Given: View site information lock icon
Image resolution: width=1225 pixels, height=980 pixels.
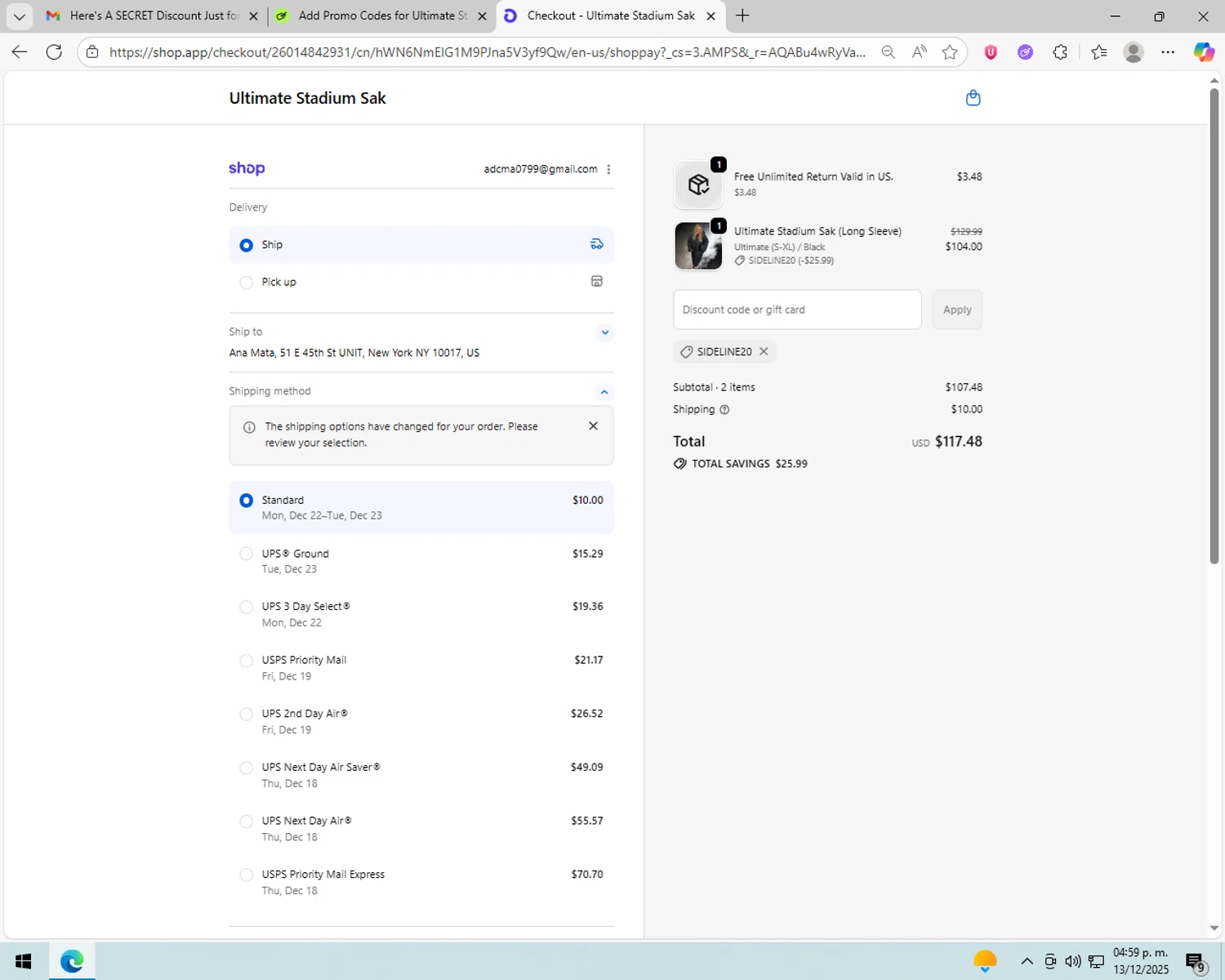Looking at the screenshot, I should click(x=92, y=52).
